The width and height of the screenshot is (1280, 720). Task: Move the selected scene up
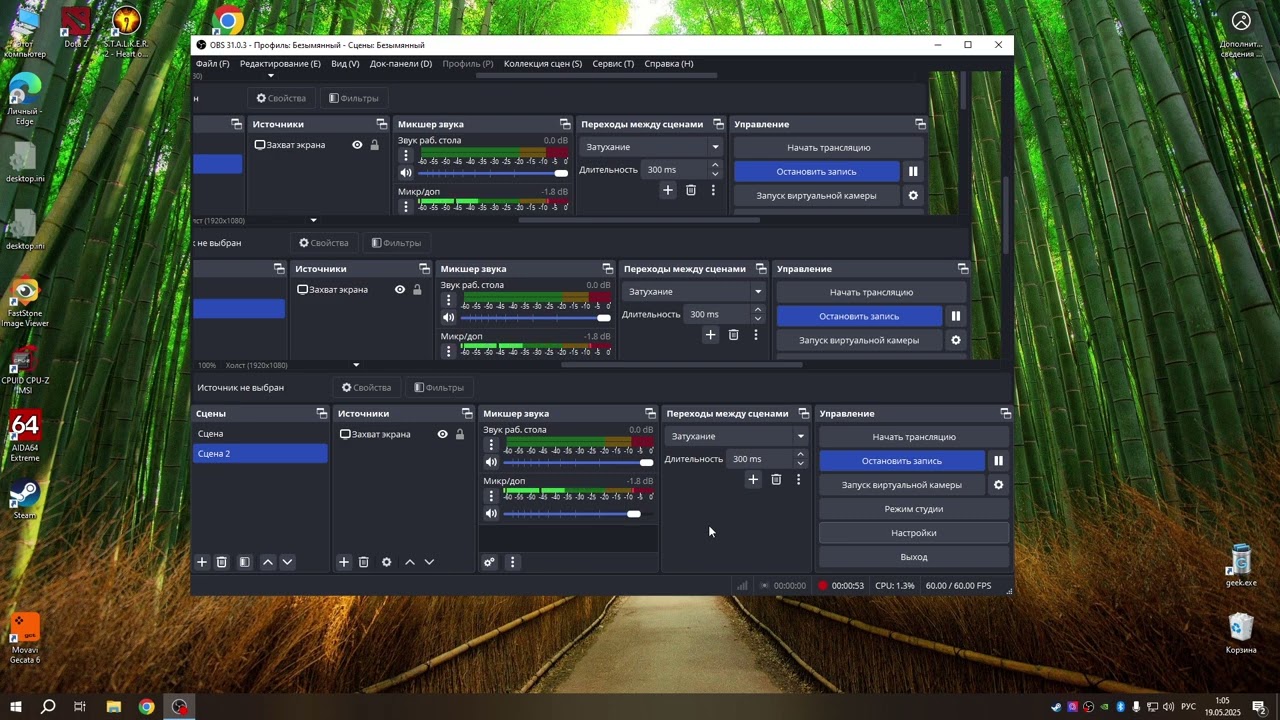click(268, 562)
